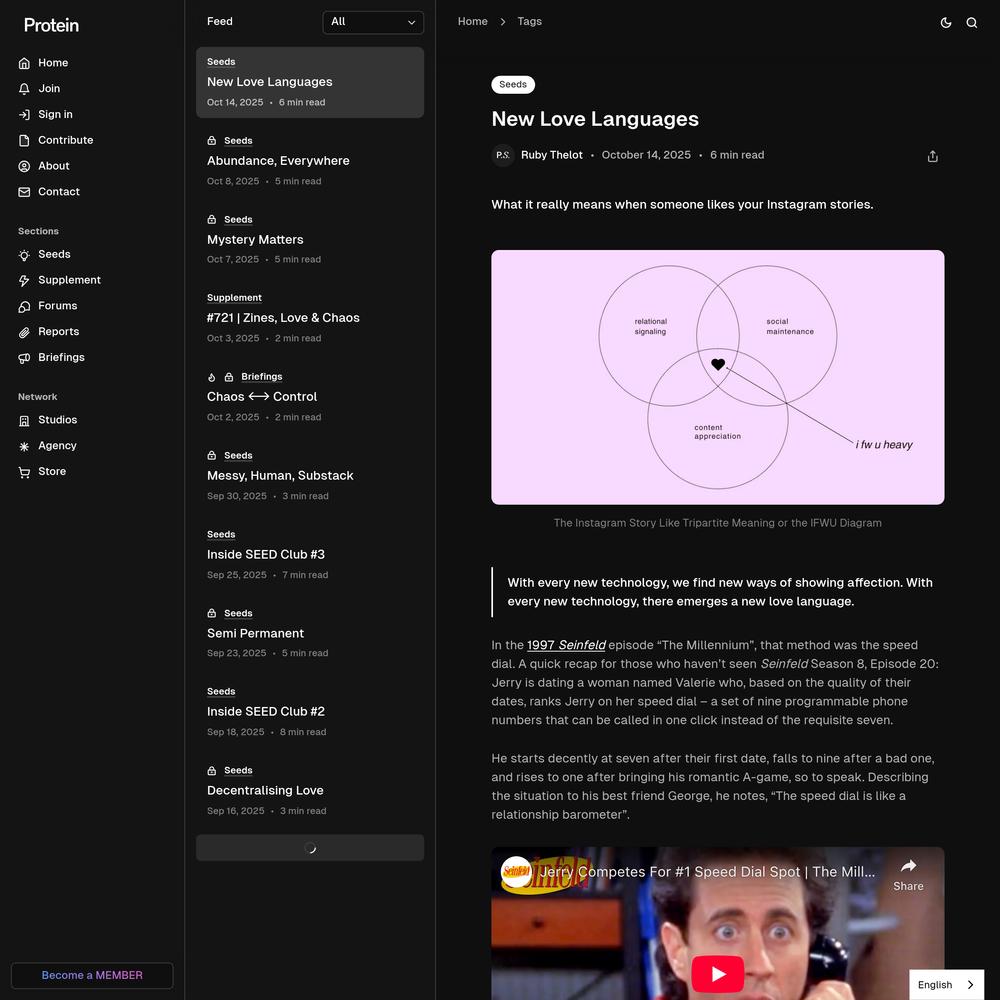Click the share icon beside article metadata
The height and width of the screenshot is (1000, 1000).
pyautogui.click(x=932, y=156)
